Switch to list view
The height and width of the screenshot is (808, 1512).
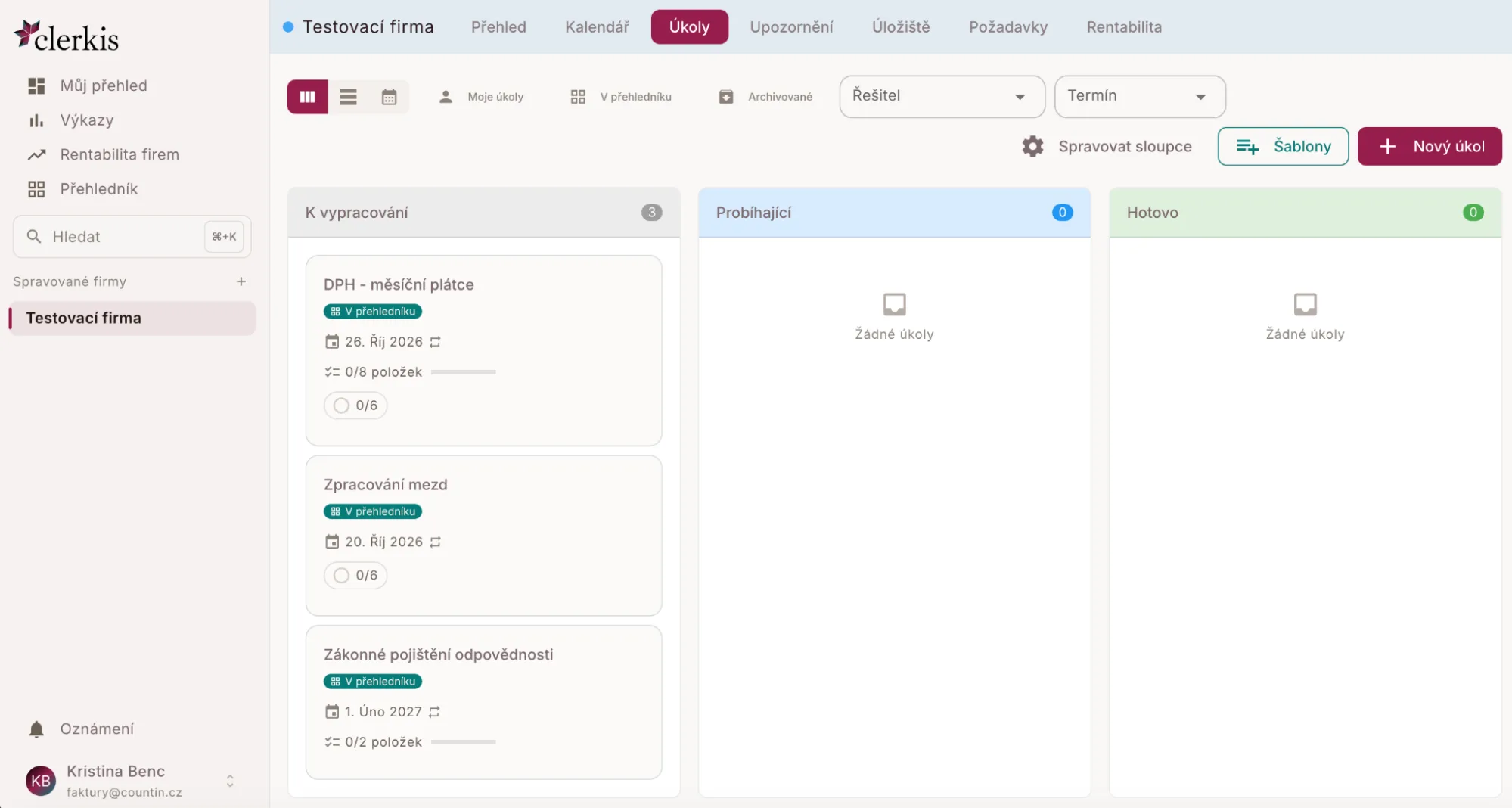pyautogui.click(x=348, y=97)
